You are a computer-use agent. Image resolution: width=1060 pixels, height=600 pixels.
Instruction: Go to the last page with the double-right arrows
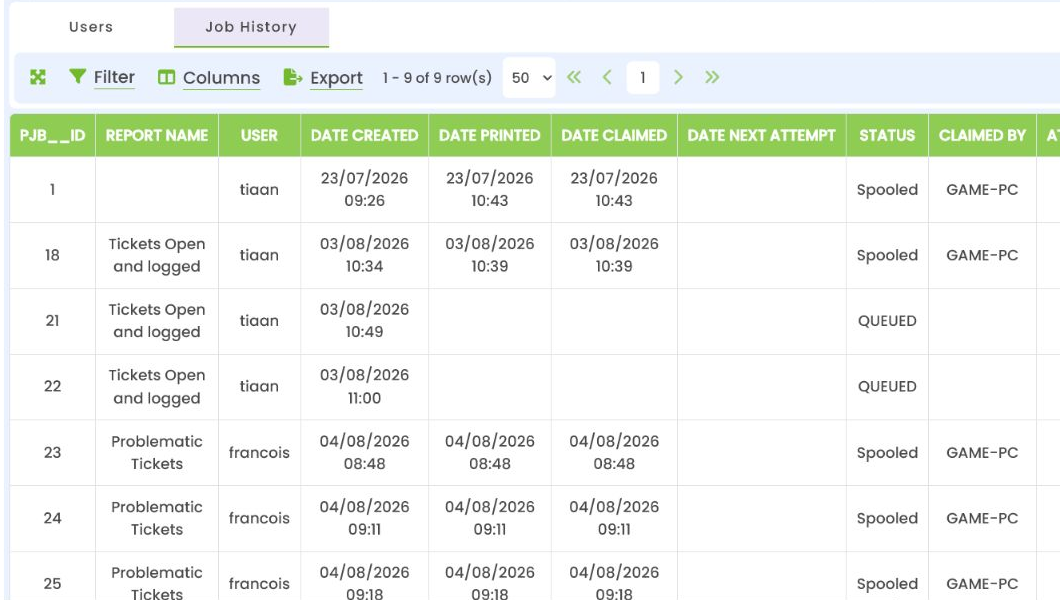coord(712,77)
